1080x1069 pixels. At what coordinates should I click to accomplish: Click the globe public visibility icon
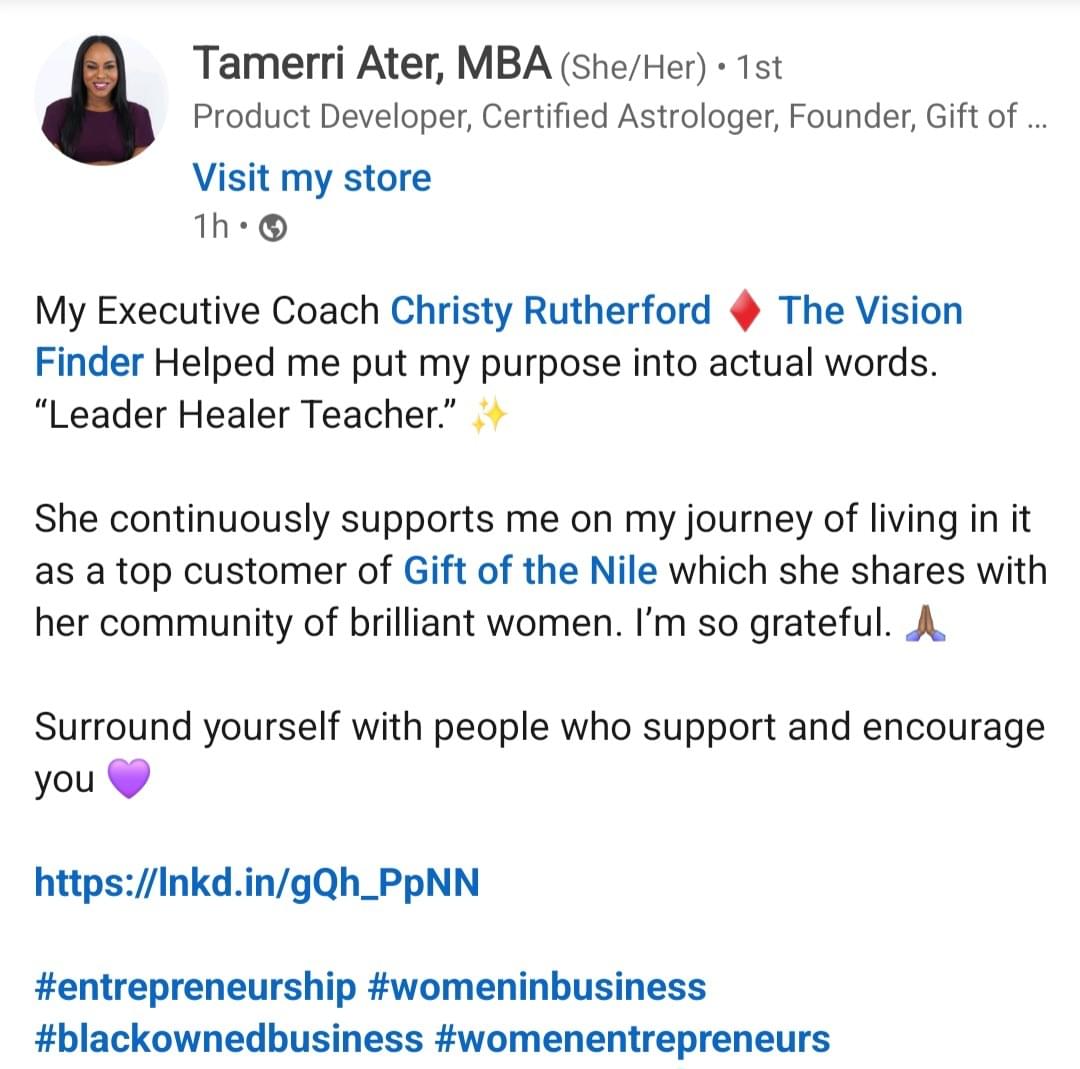pos(273,229)
